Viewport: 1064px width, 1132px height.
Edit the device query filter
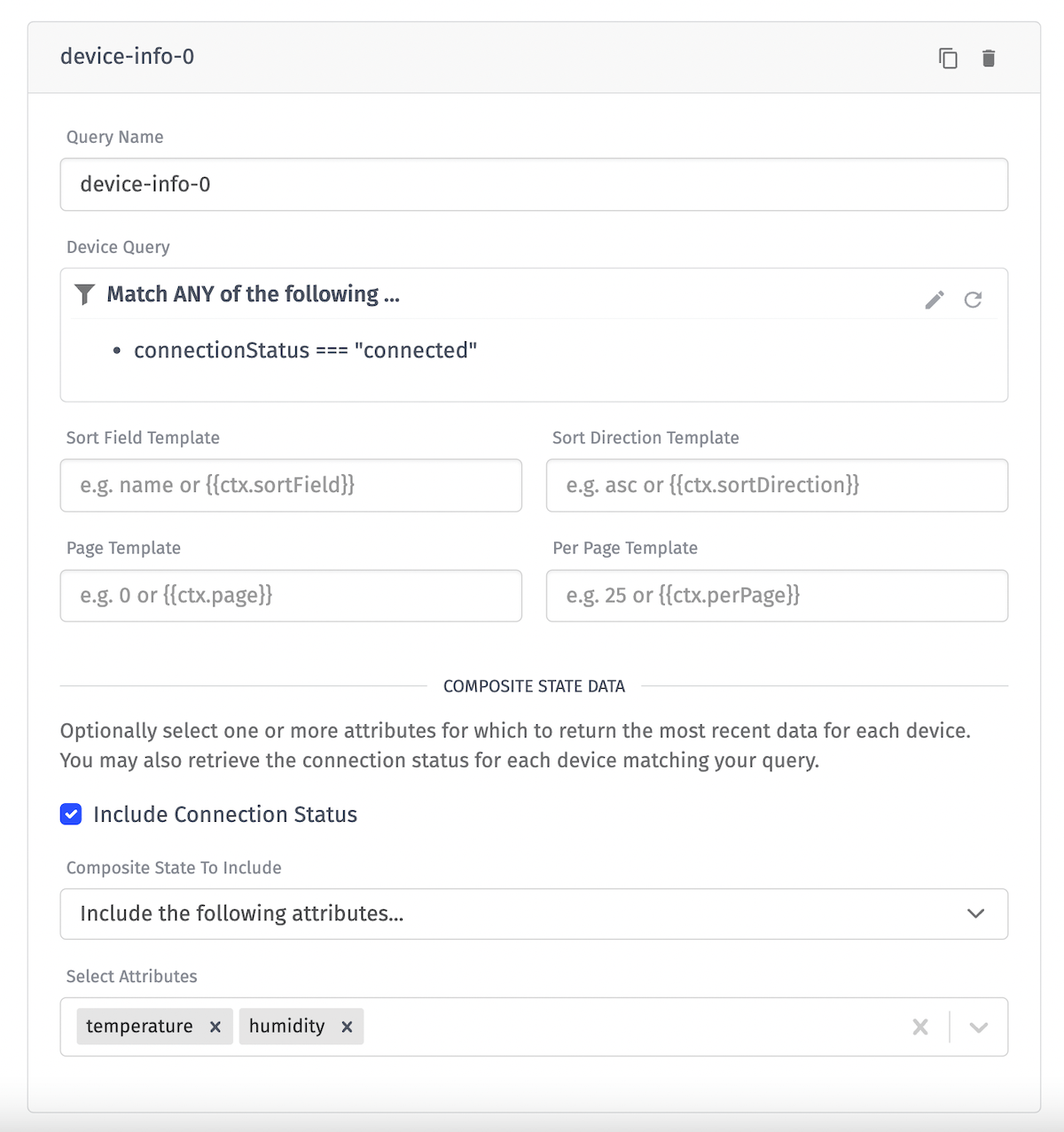tap(935, 300)
